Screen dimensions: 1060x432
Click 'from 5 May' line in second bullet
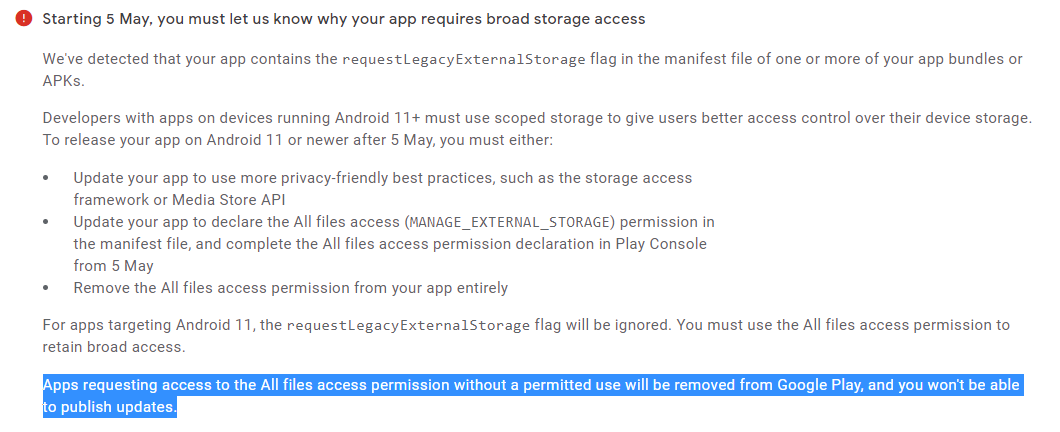point(114,266)
